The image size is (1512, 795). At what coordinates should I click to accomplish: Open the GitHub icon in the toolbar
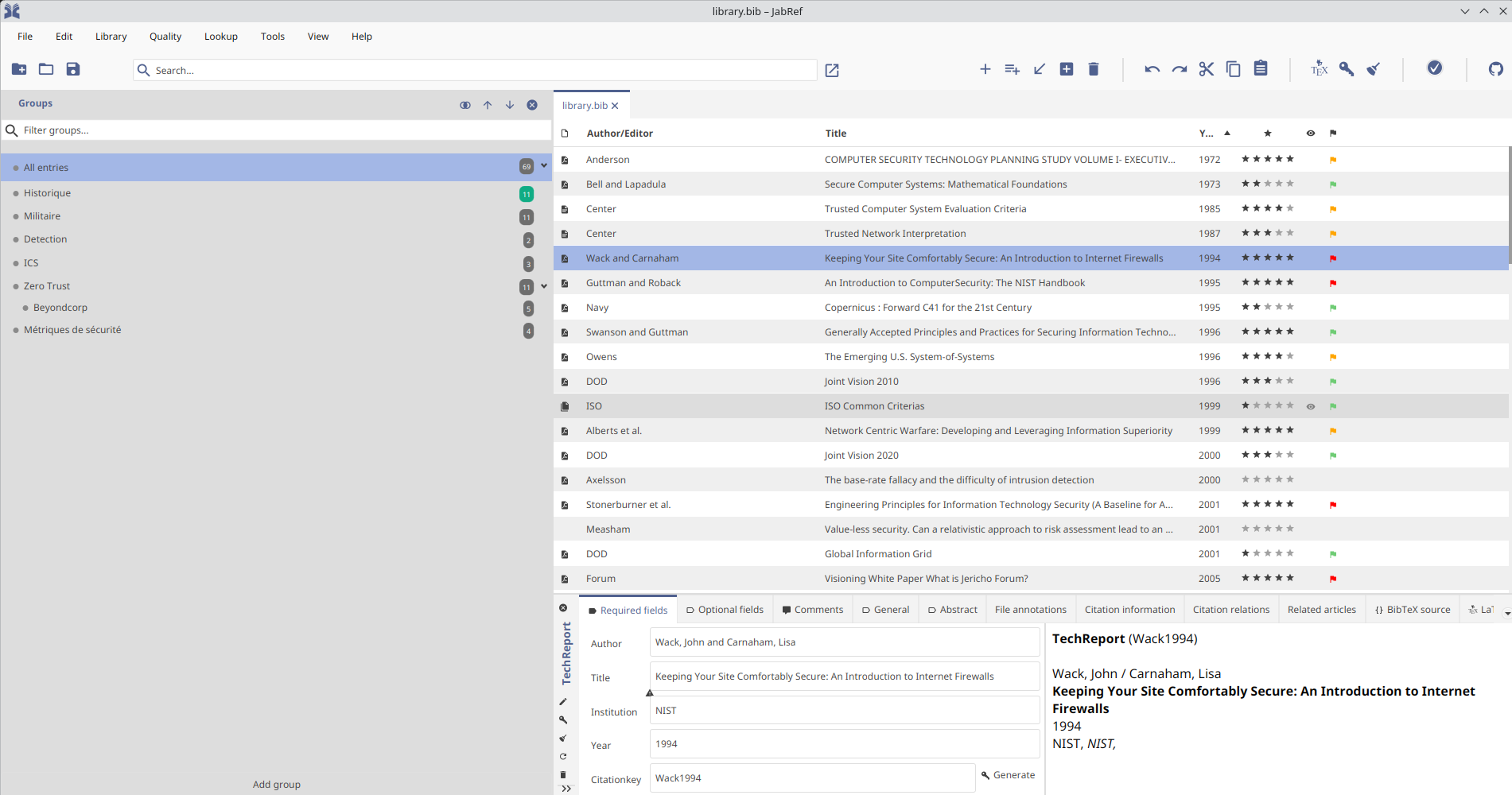[x=1495, y=69]
